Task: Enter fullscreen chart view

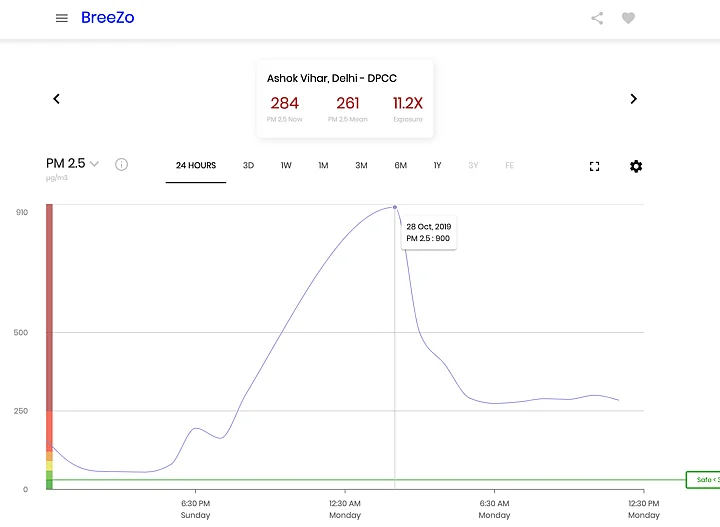Action: (594, 166)
